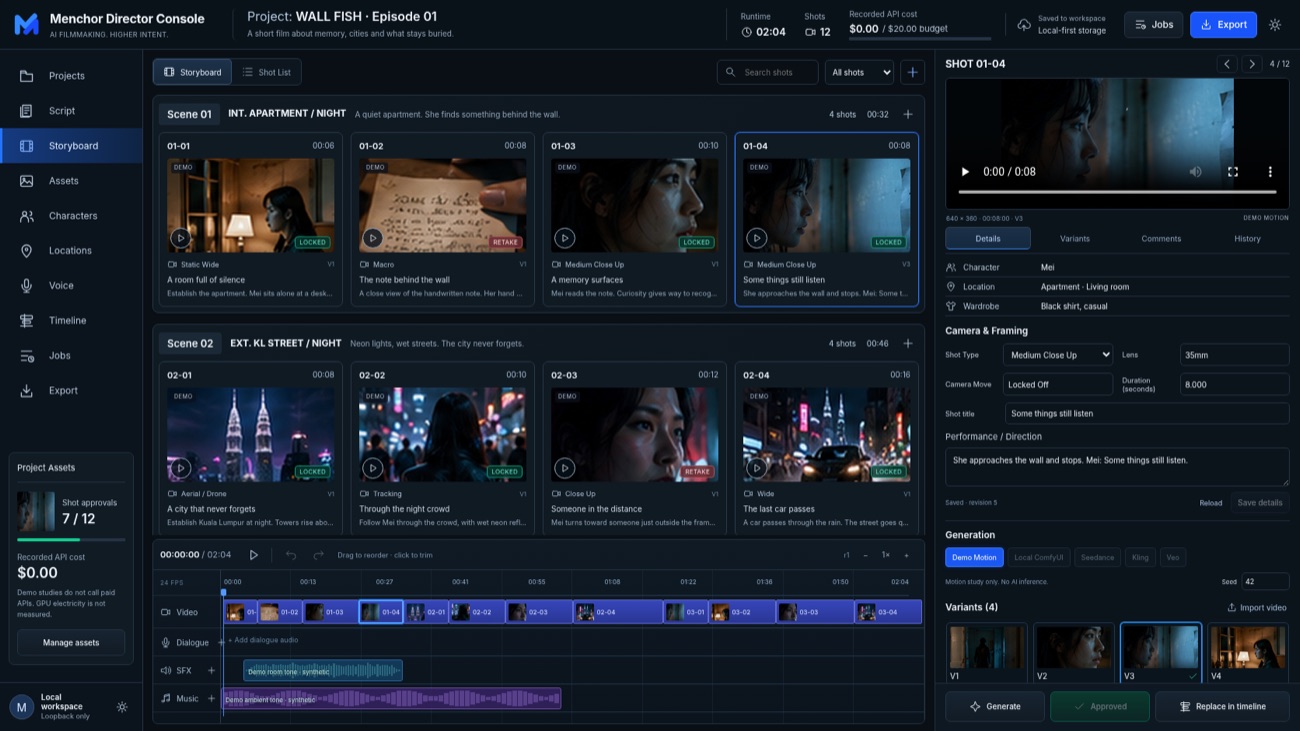Open the Shot Type dropdown

(1058, 355)
